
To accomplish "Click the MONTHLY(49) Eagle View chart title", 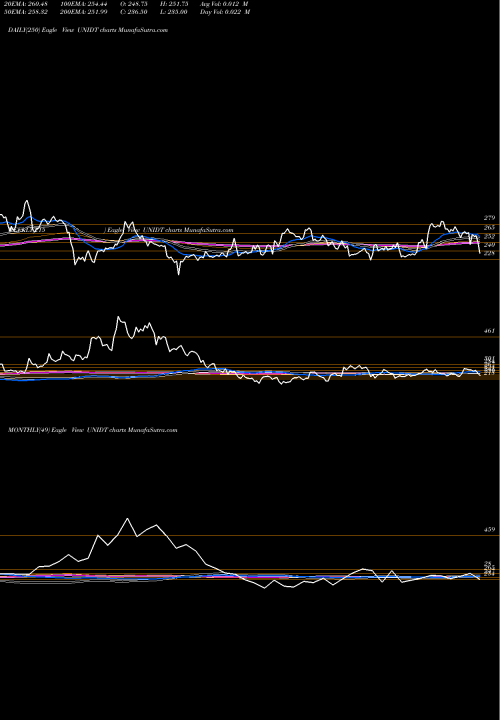I will [x=92, y=430].
